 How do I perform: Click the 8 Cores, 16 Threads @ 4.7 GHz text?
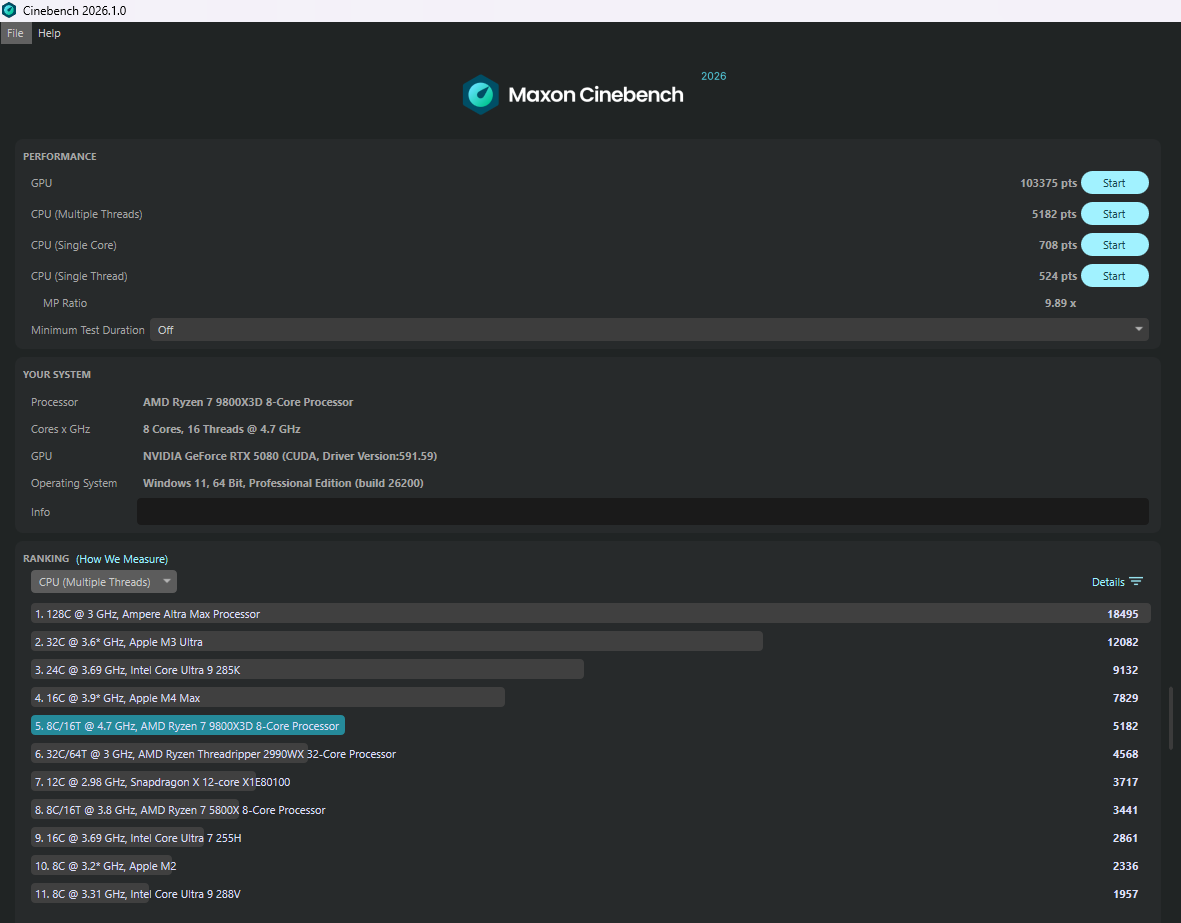coord(221,429)
